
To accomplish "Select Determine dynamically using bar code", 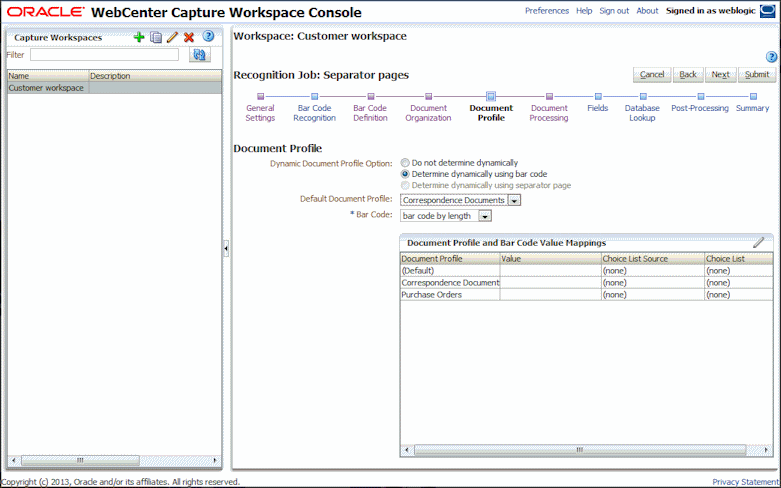I will pos(405,174).
